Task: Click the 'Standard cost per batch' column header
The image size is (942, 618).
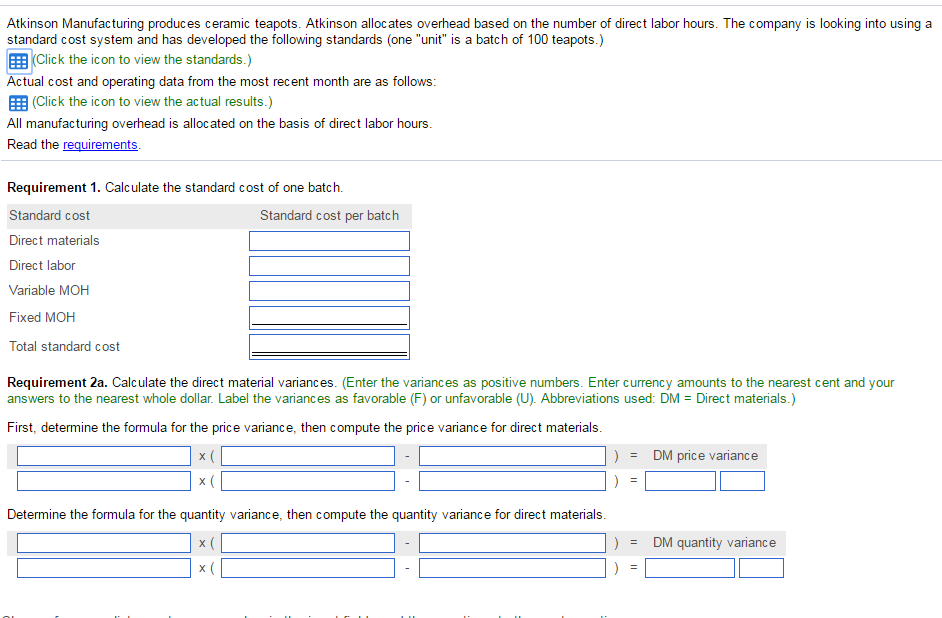Action: (x=329, y=216)
